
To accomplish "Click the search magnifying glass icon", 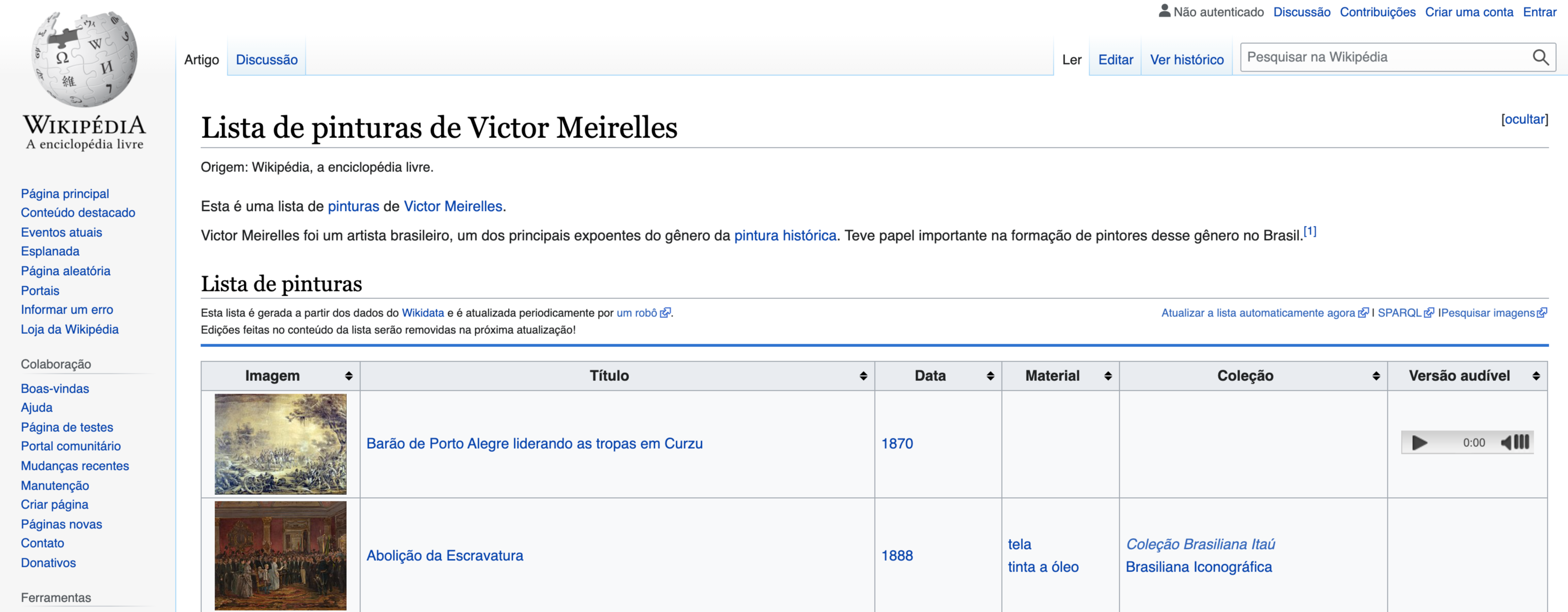I will (x=1540, y=57).
